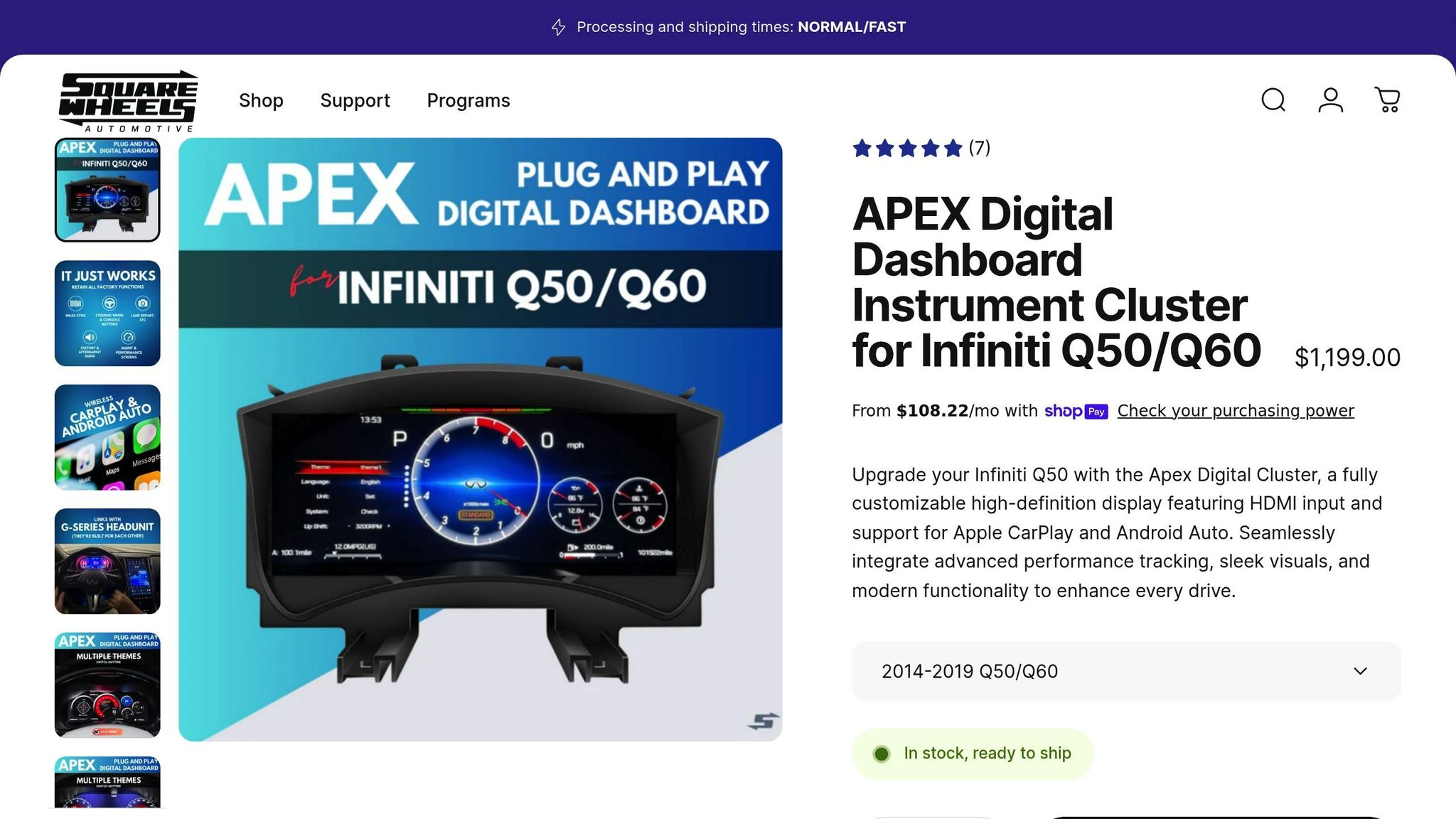Click the From $108.22/mo text
Viewport: 1456px width, 819px height.
tap(945, 411)
